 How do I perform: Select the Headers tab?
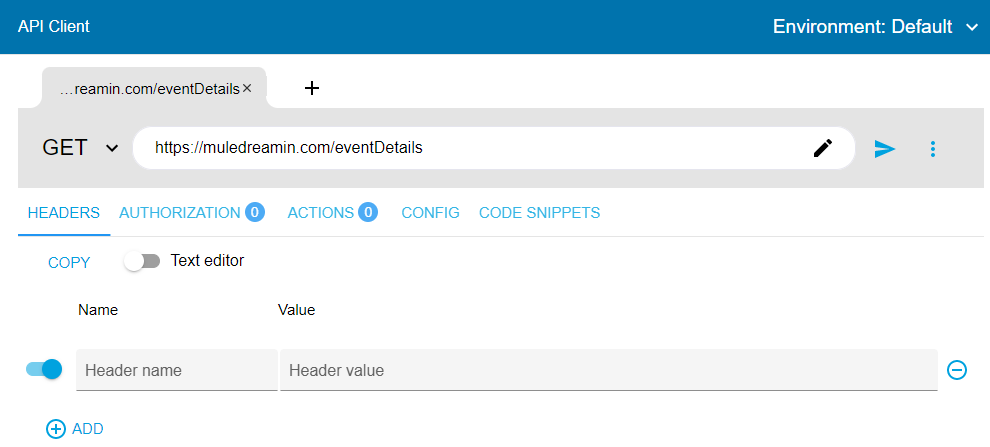64,213
